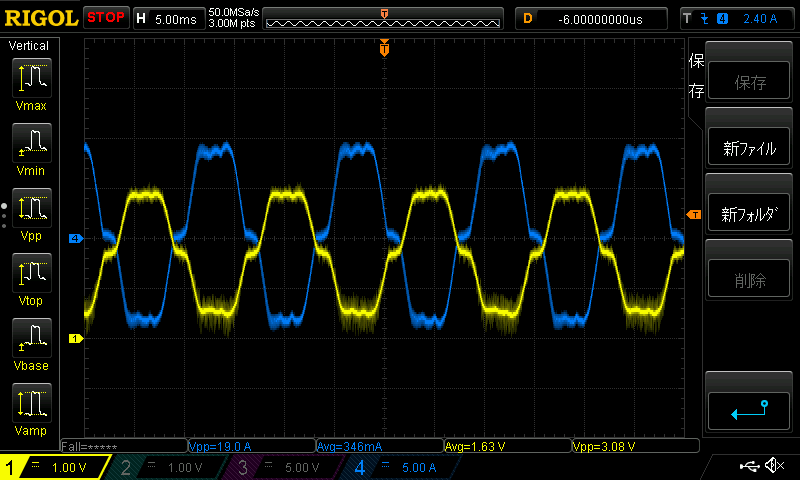The image size is (800, 480).
Task: Click the waveform memory overview bar
Action: [x=383, y=19]
